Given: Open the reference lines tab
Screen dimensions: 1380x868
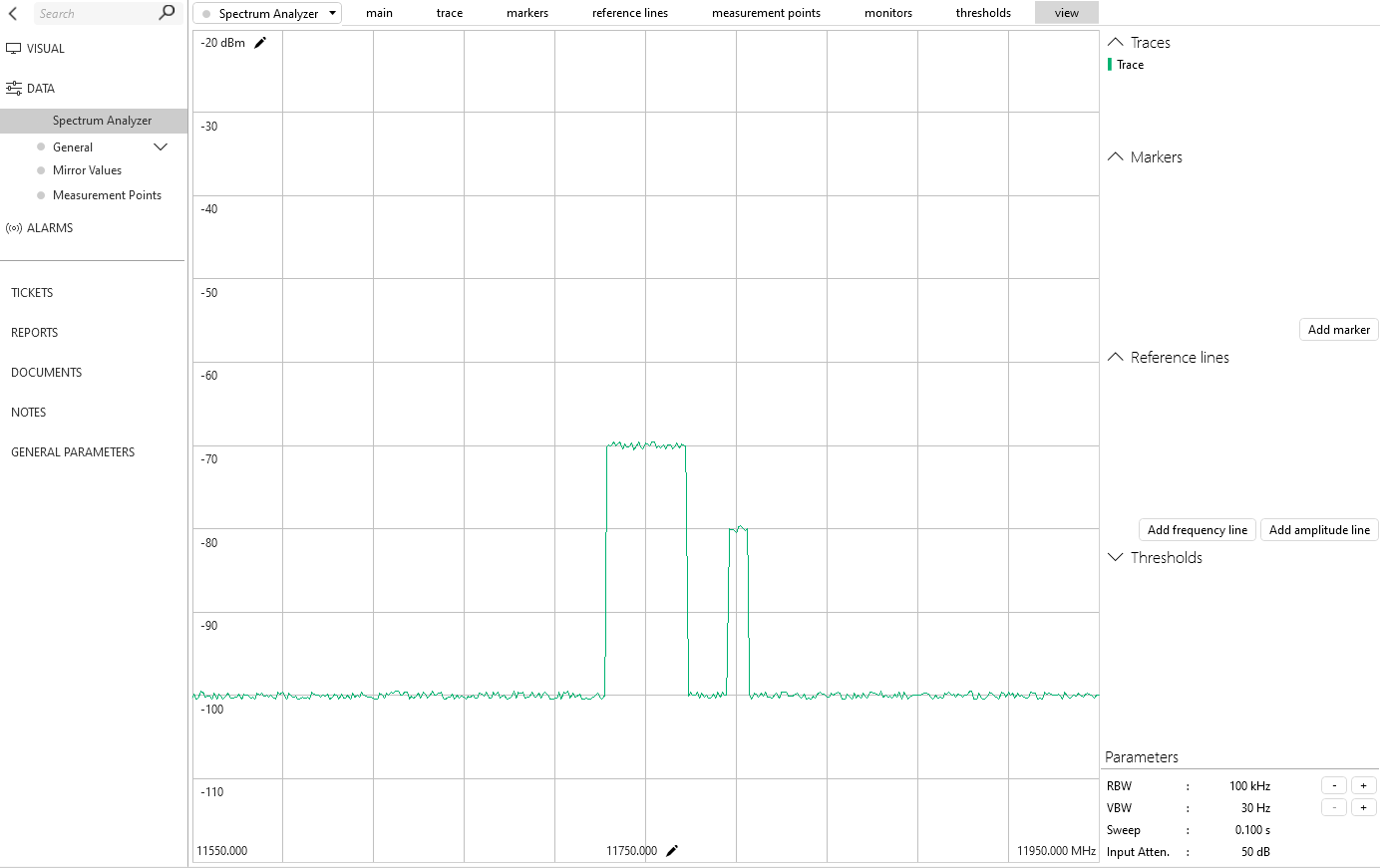Looking at the screenshot, I should coord(629,13).
